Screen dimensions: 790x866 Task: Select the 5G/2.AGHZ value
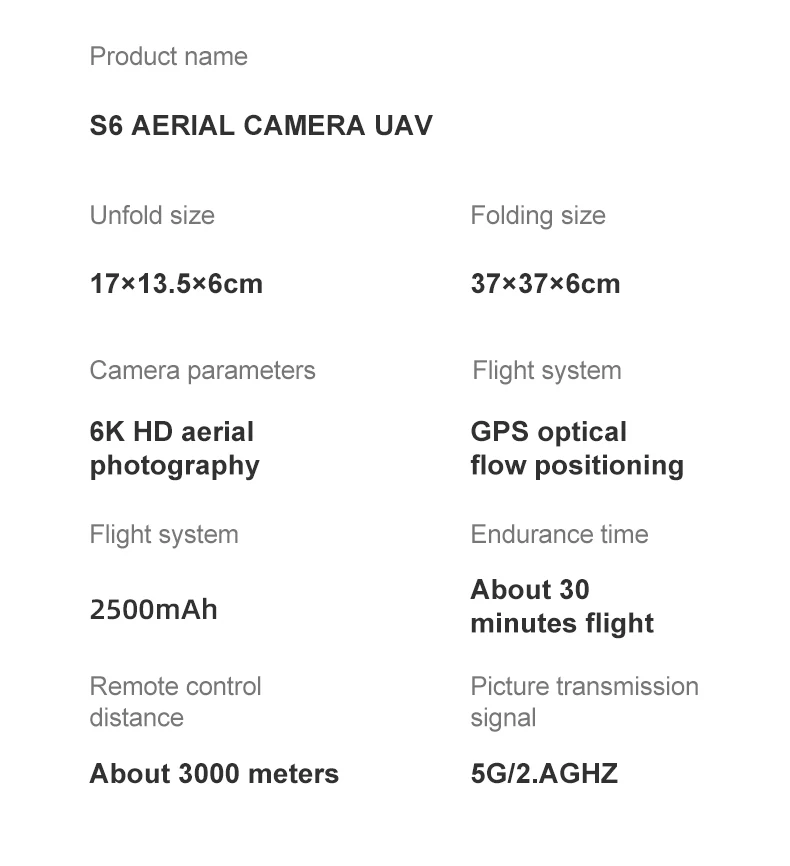pos(544,774)
